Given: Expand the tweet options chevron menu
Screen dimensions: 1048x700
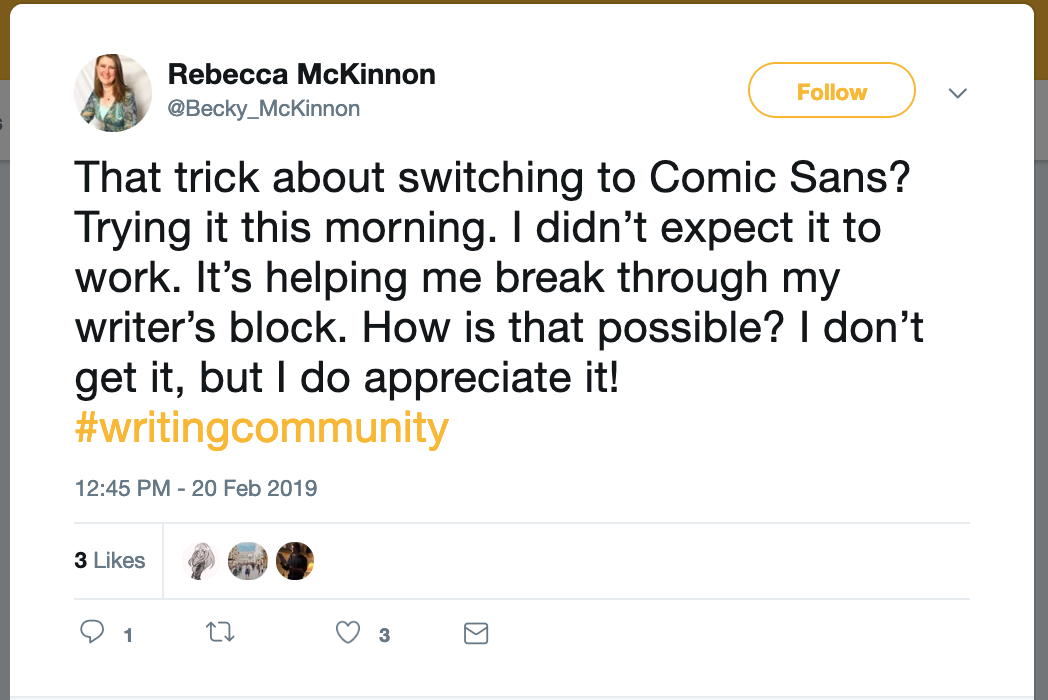Looking at the screenshot, I should (x=957, y=93).
